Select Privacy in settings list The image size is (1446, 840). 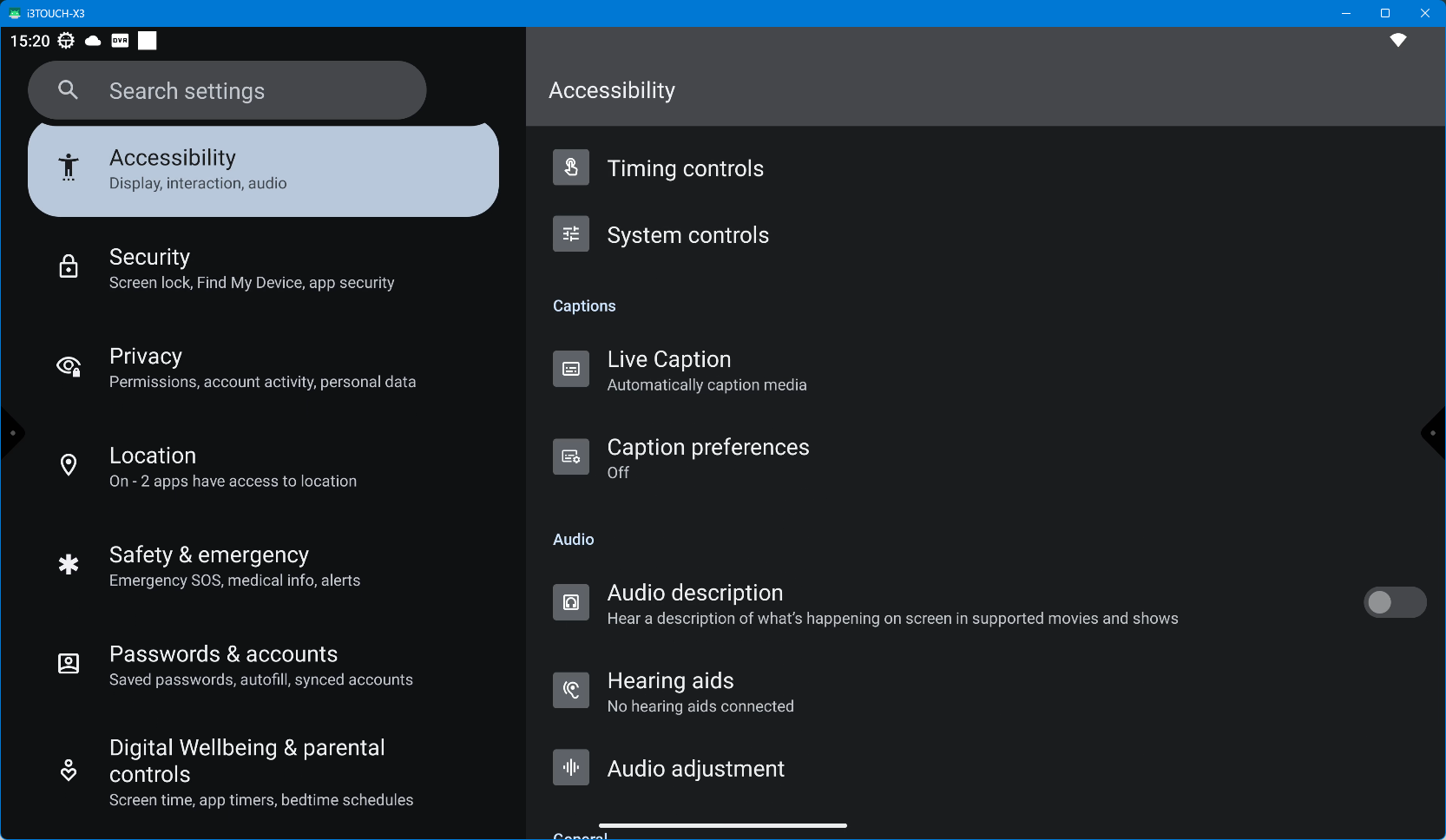[262, 368]
